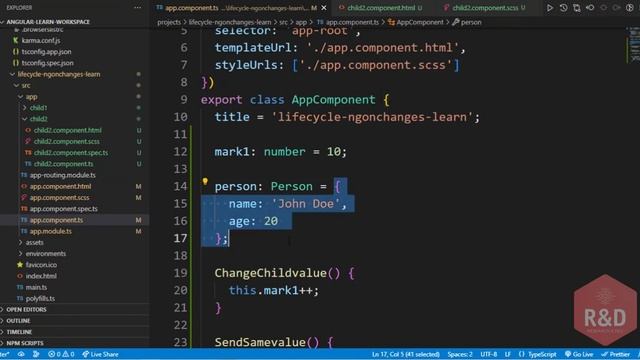The width and height of the screenshot is (640, 360).
Task: Click the eye watch icon in status bar
Action: [x=21, y=354]
